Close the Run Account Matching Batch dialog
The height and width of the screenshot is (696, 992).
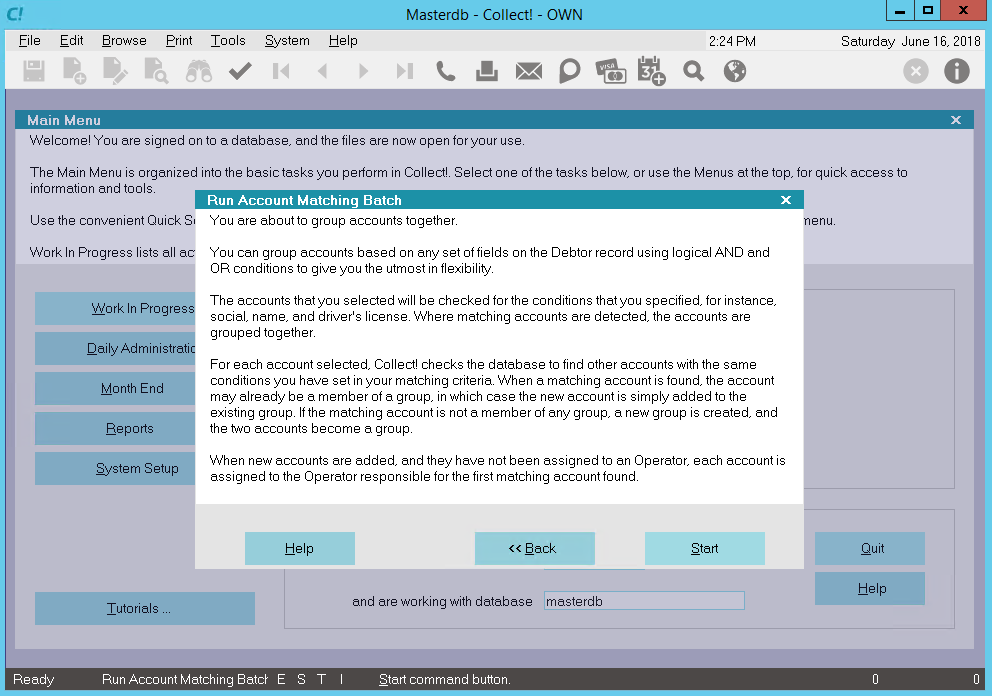pos(786,200)
